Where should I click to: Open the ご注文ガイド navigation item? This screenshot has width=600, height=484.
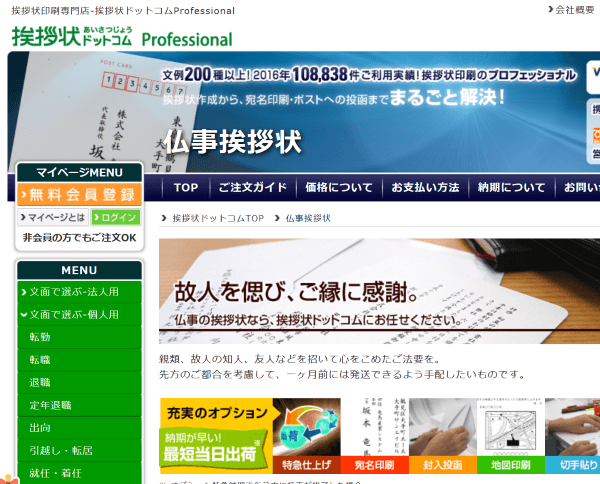[253, 187]
